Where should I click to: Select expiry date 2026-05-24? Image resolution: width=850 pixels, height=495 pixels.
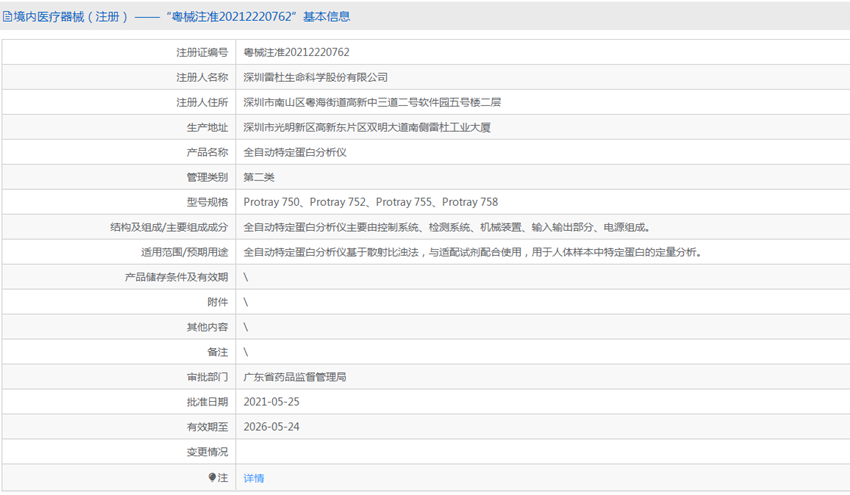click(x=271, y=426)
